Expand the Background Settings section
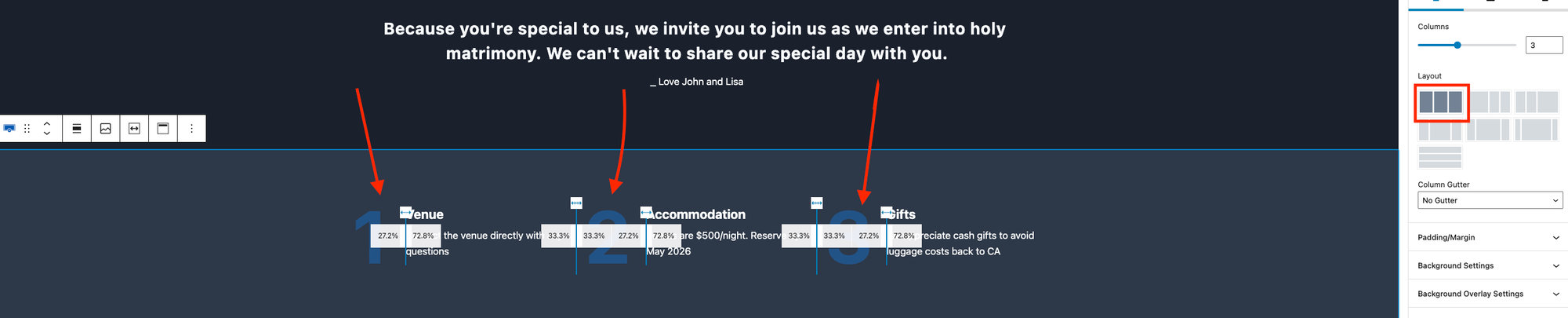1568x318 pixels. pyautogui.click(x=1488, y=265)
